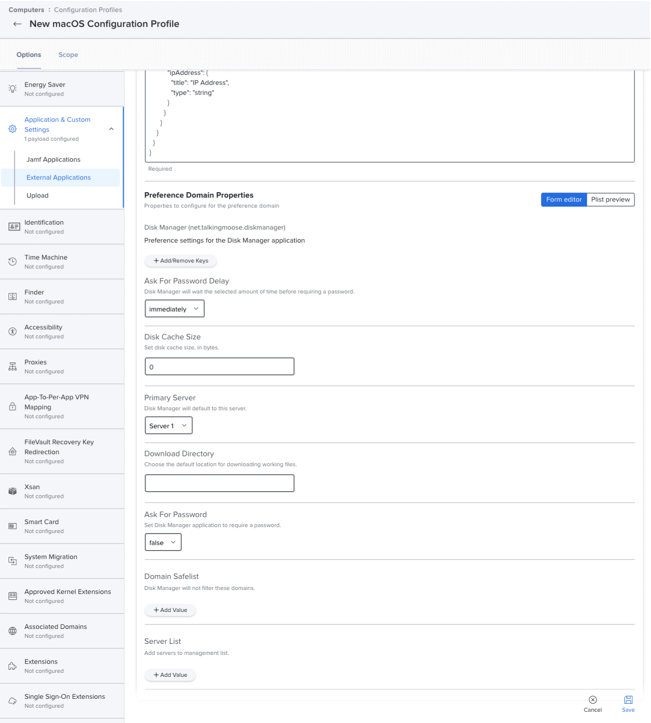Image resolution: width=651 pixels, height=723 pixels.
Task: Open the Upload sub-item
Action: coord(37,196)
